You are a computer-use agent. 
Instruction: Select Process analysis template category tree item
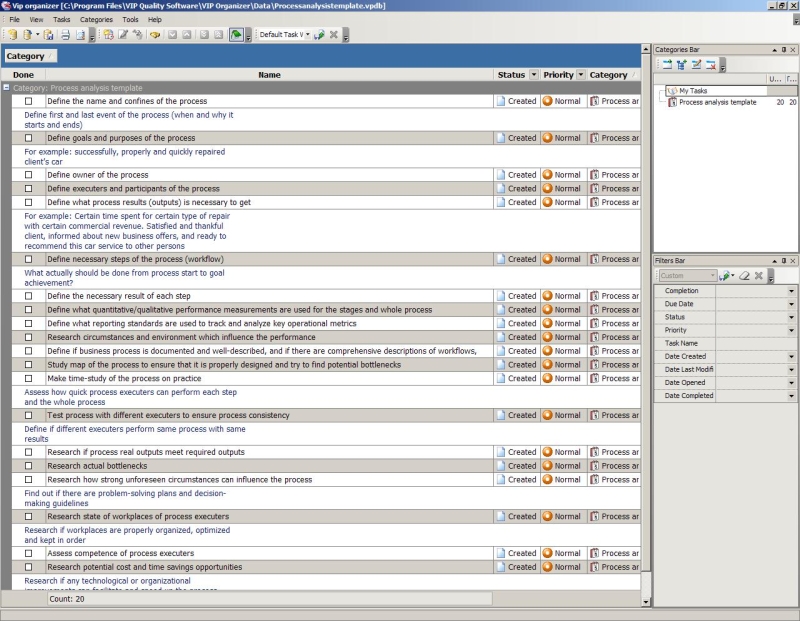pyautogui.click(x=717, y=102)
